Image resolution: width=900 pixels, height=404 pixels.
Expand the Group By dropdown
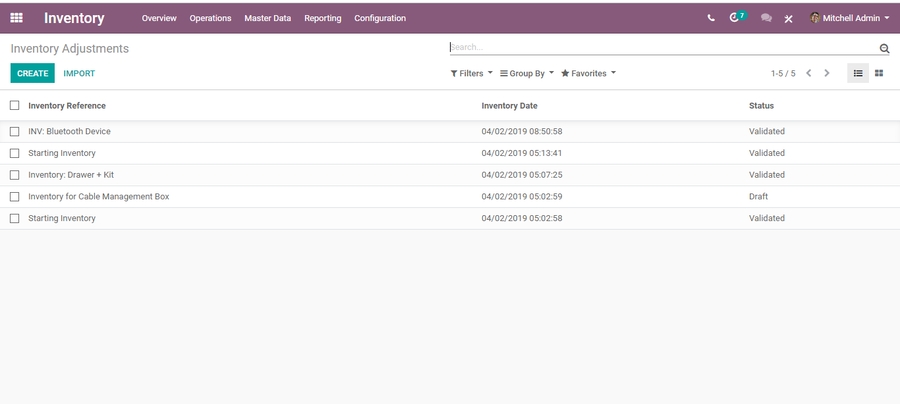[x=527, y=73]
